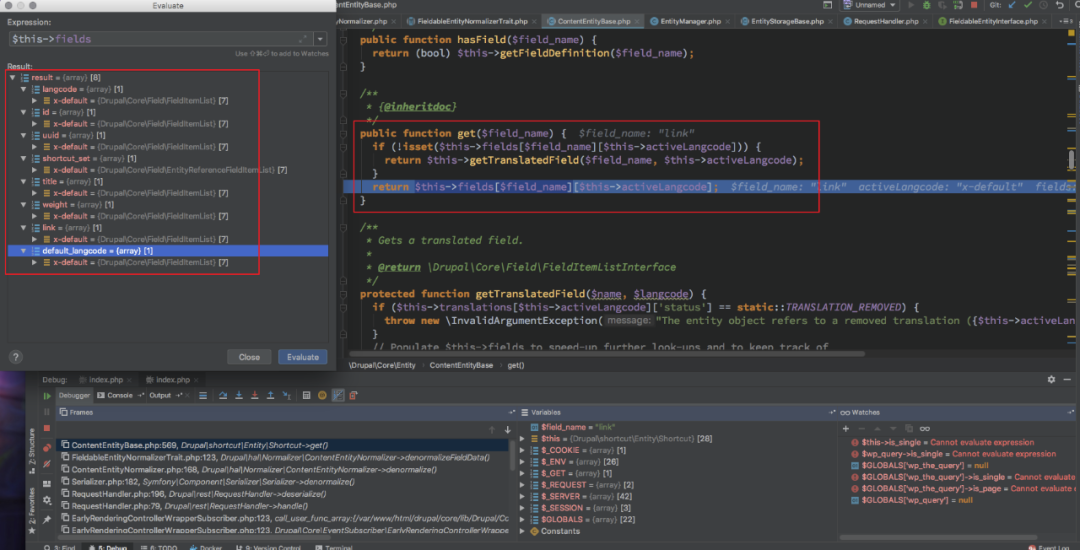Click editor horizontal scrollbar
This screenshot has height=550, width=1080.
606,354
